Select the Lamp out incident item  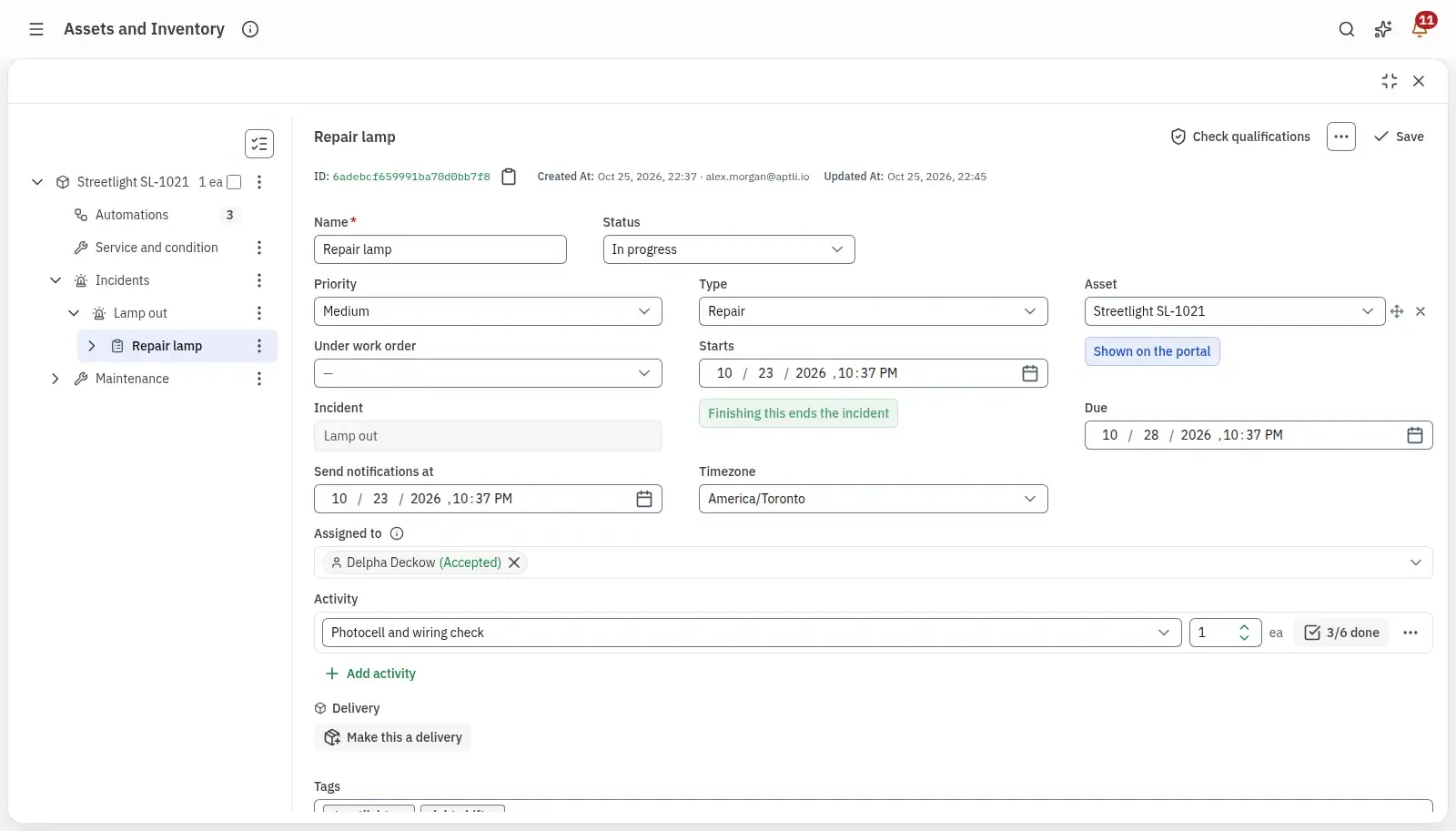click(140, 313)
